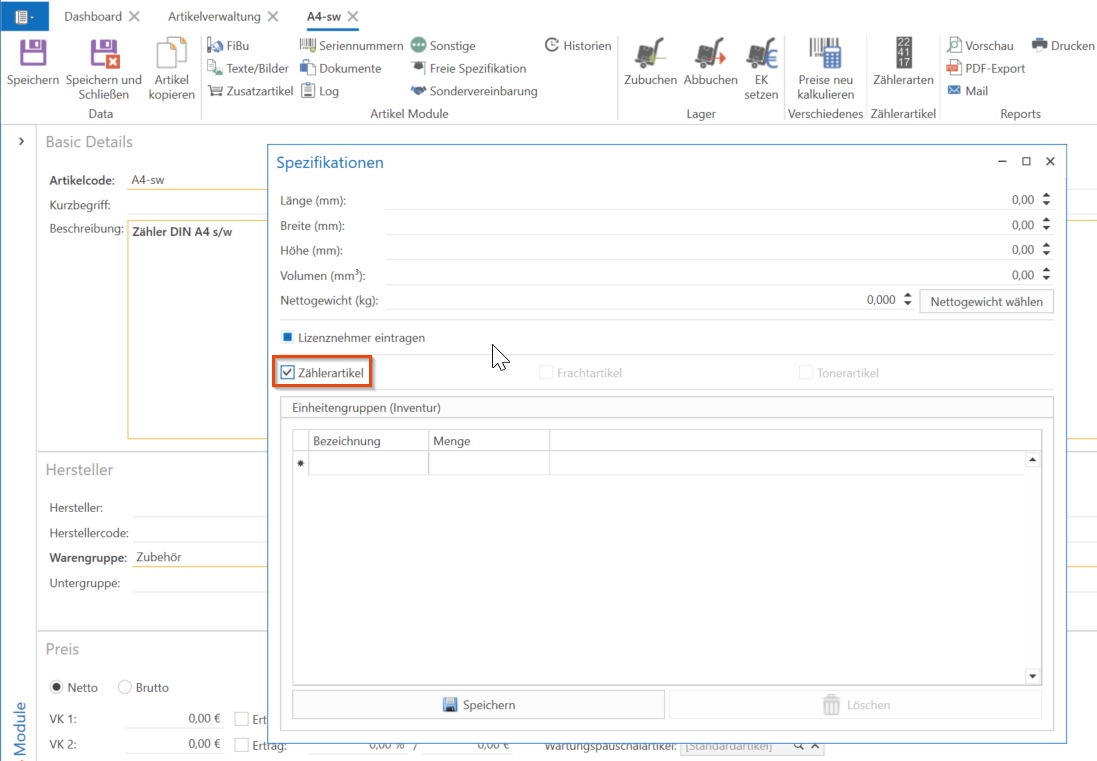Click Löschen button in dialog
This screenshot has width=1097, height=761.
(x=856, y=704)
